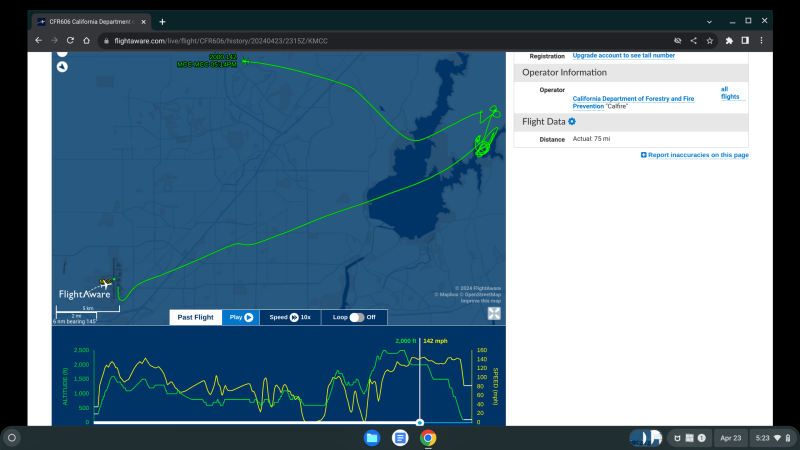Open the Files app in the shelf
Viewport: 800px width, 450px height.
pos(372,438)
